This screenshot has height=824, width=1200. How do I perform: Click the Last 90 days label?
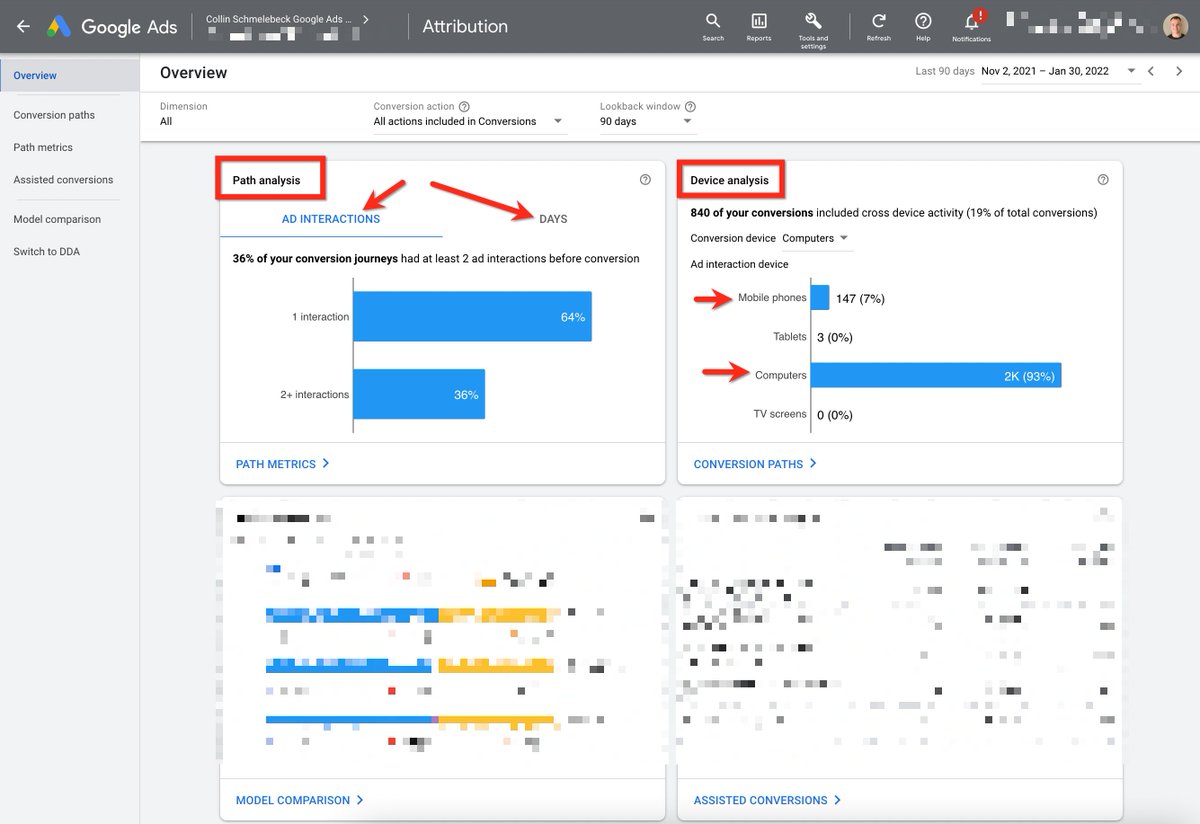945,72
